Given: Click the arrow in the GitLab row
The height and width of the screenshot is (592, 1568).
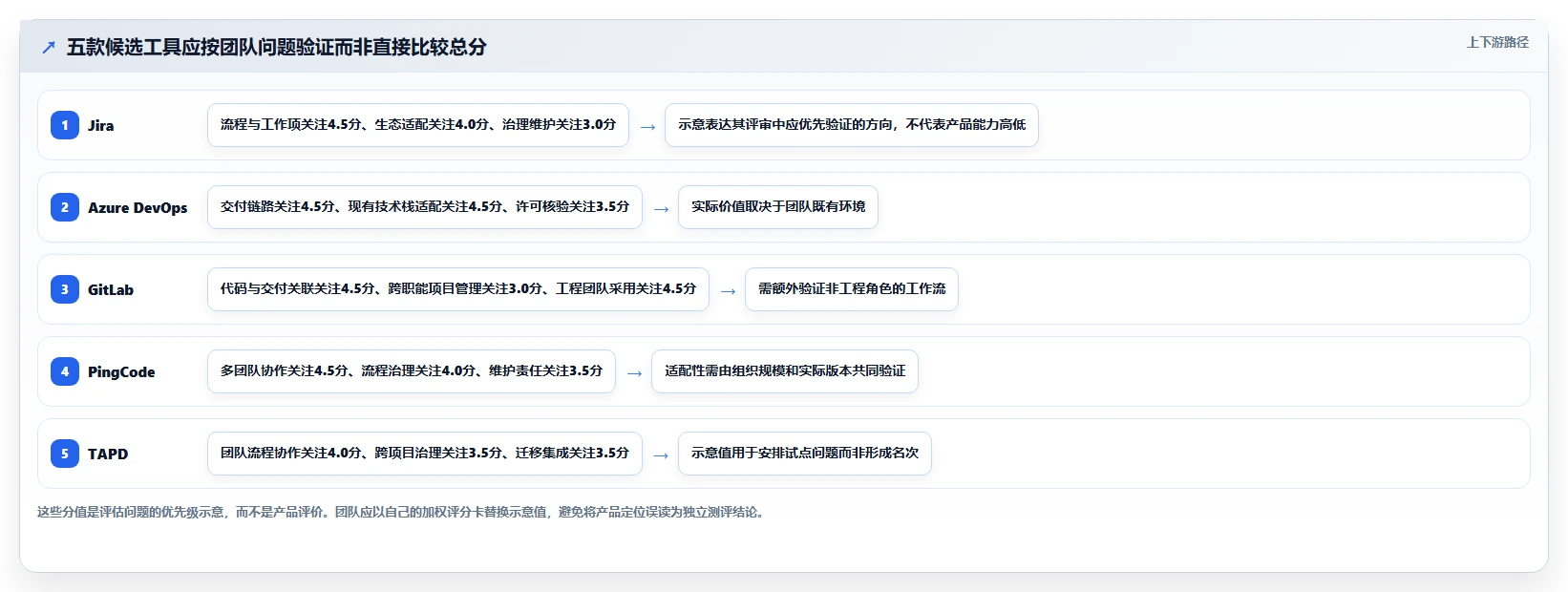Looking at the screenshot, I should pos(728,290).
